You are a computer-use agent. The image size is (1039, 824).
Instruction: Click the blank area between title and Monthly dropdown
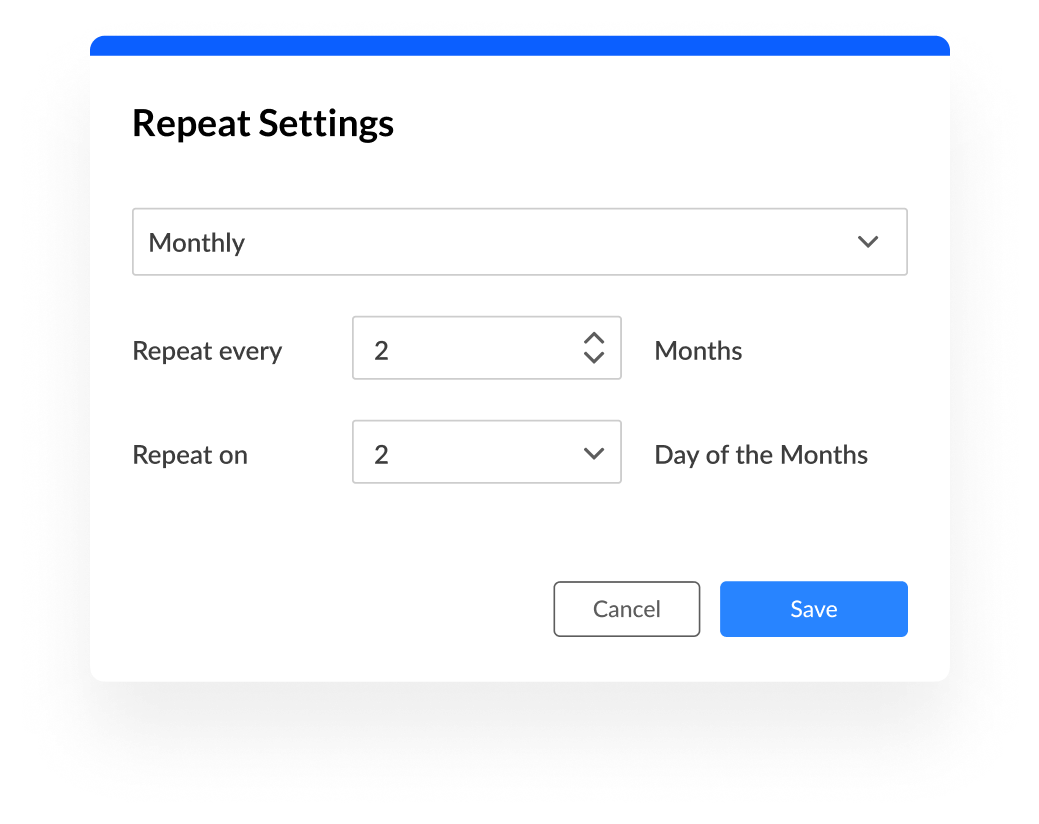point(519,176)
